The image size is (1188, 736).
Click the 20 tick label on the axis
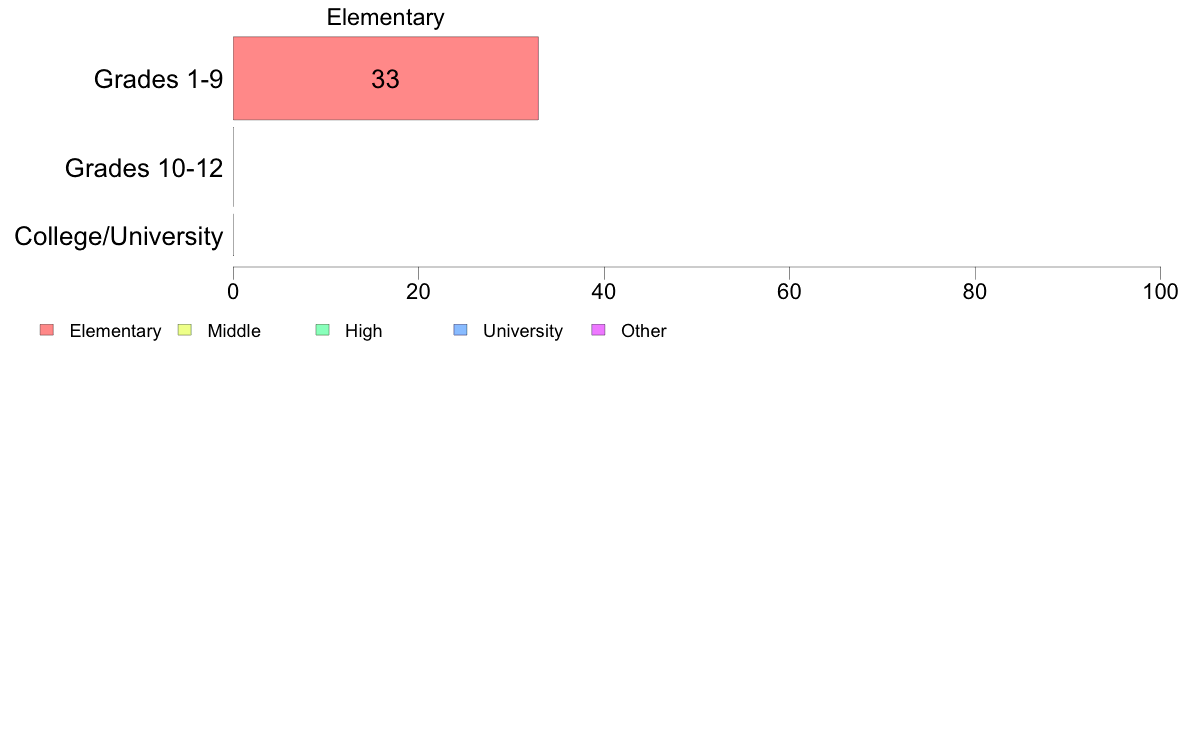coord(418,292)
